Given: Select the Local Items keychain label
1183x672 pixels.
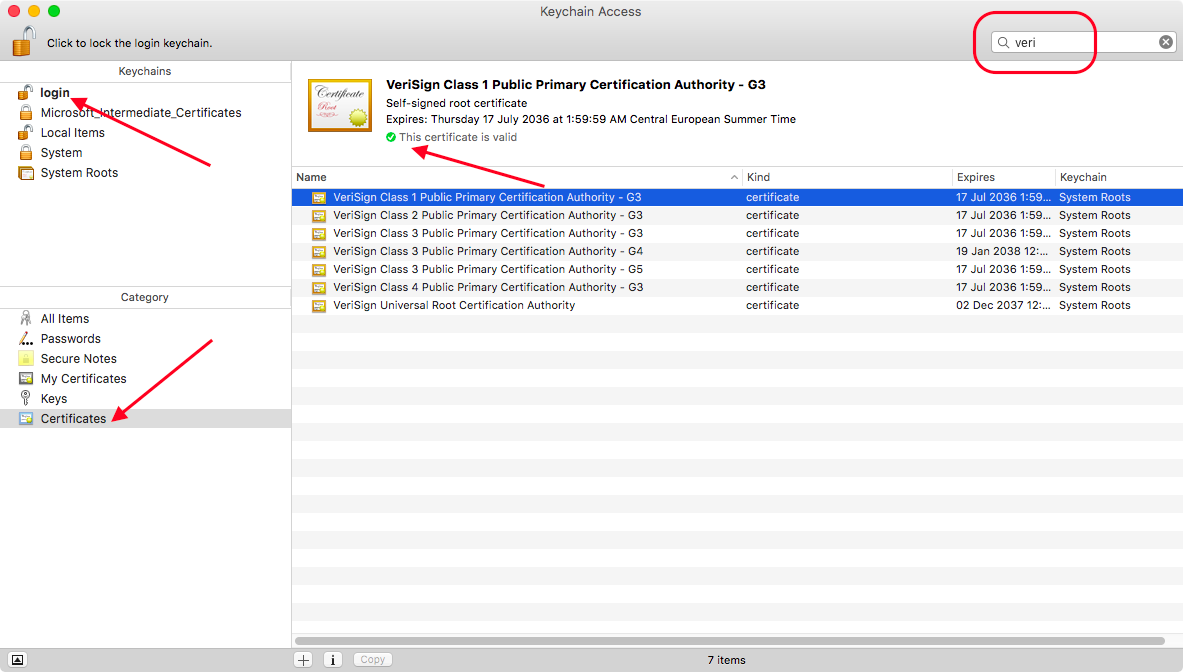Looking at the screenshot, I should 72,133.
